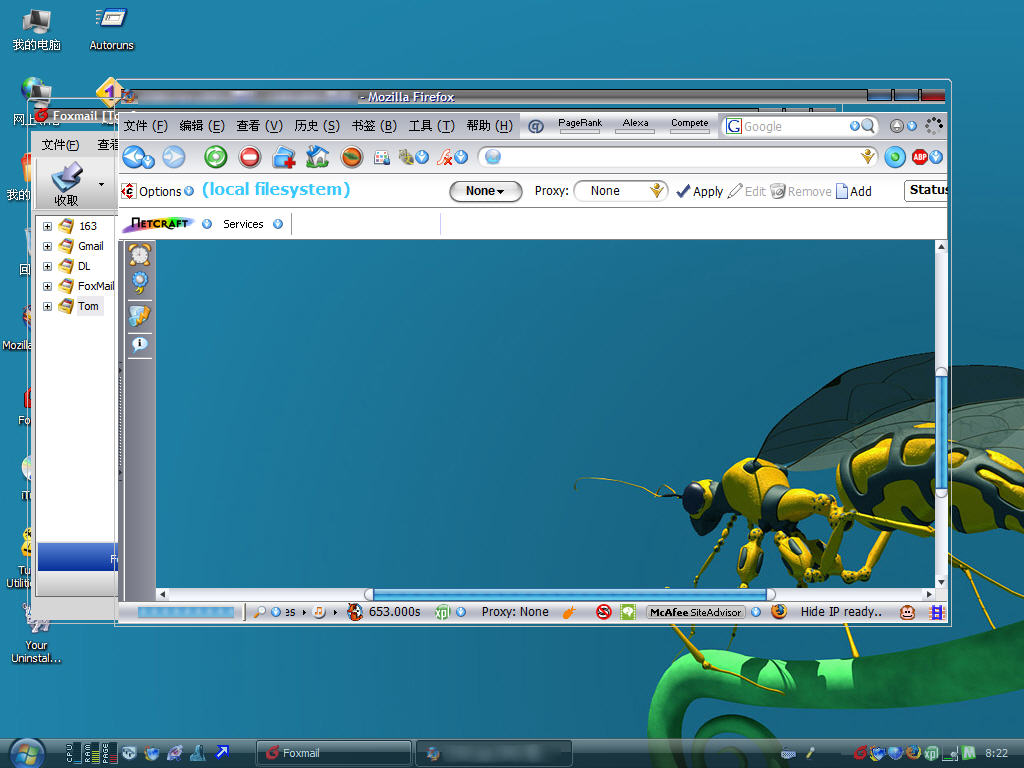
Task: Click the Netcraft toolbar logo
Action: (161, 224)
